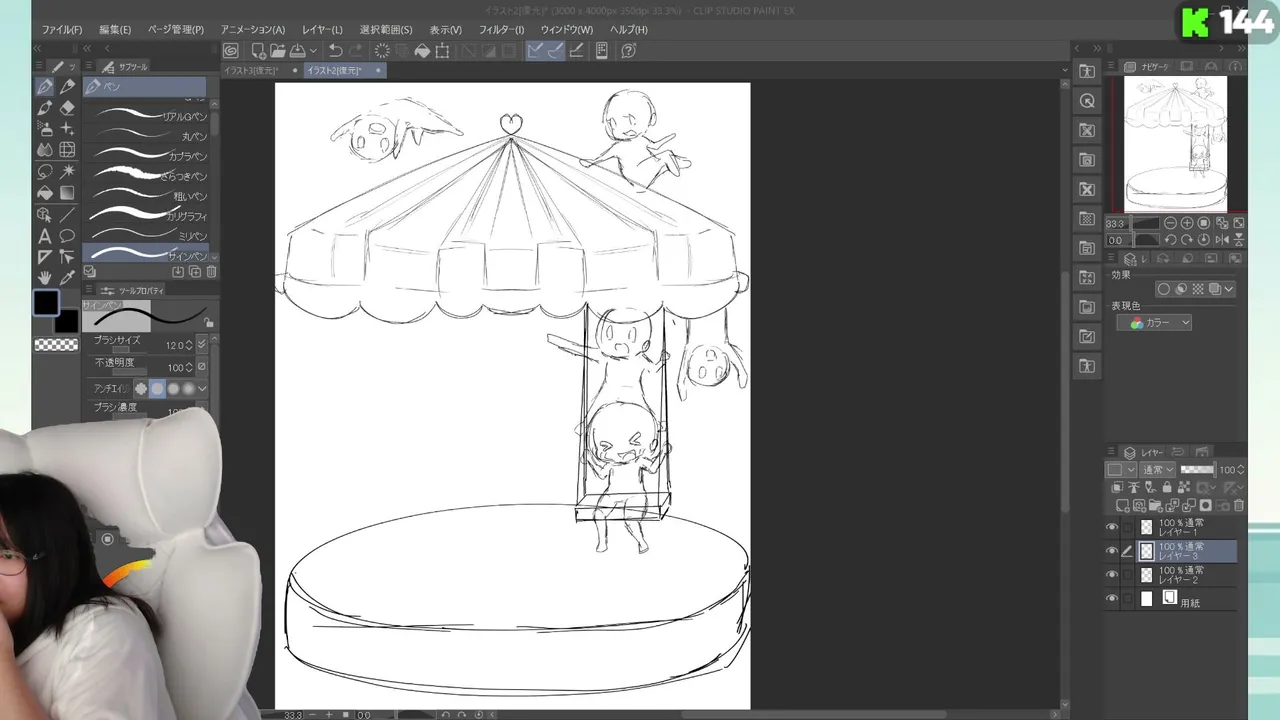The width and height of the screenshot is (1280, 720).
Task: Toggle visibility of 用紙 paper layer
Action: click(1111, 599)
